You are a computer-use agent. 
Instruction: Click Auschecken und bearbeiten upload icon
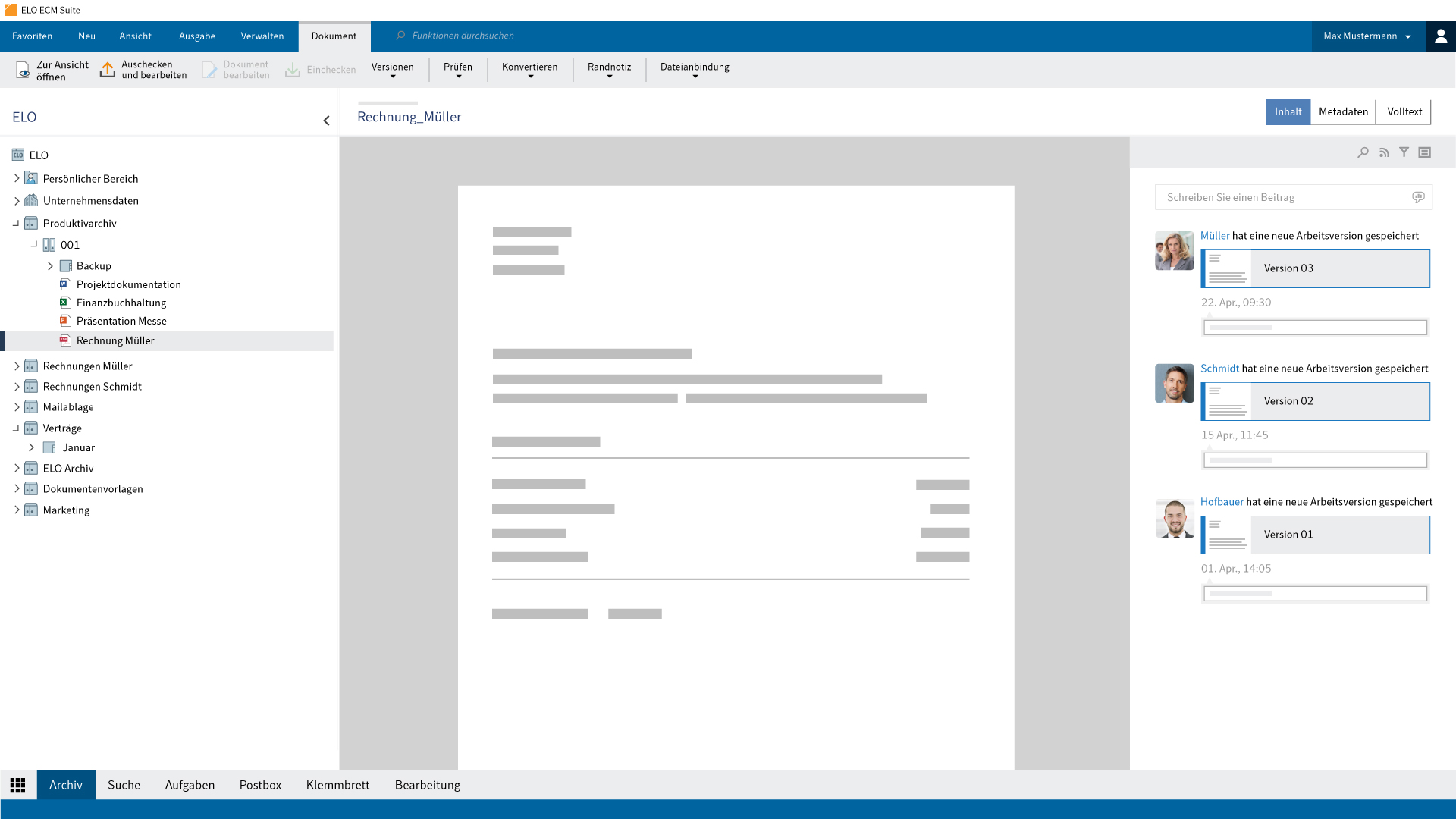click(x=108, y=70)
